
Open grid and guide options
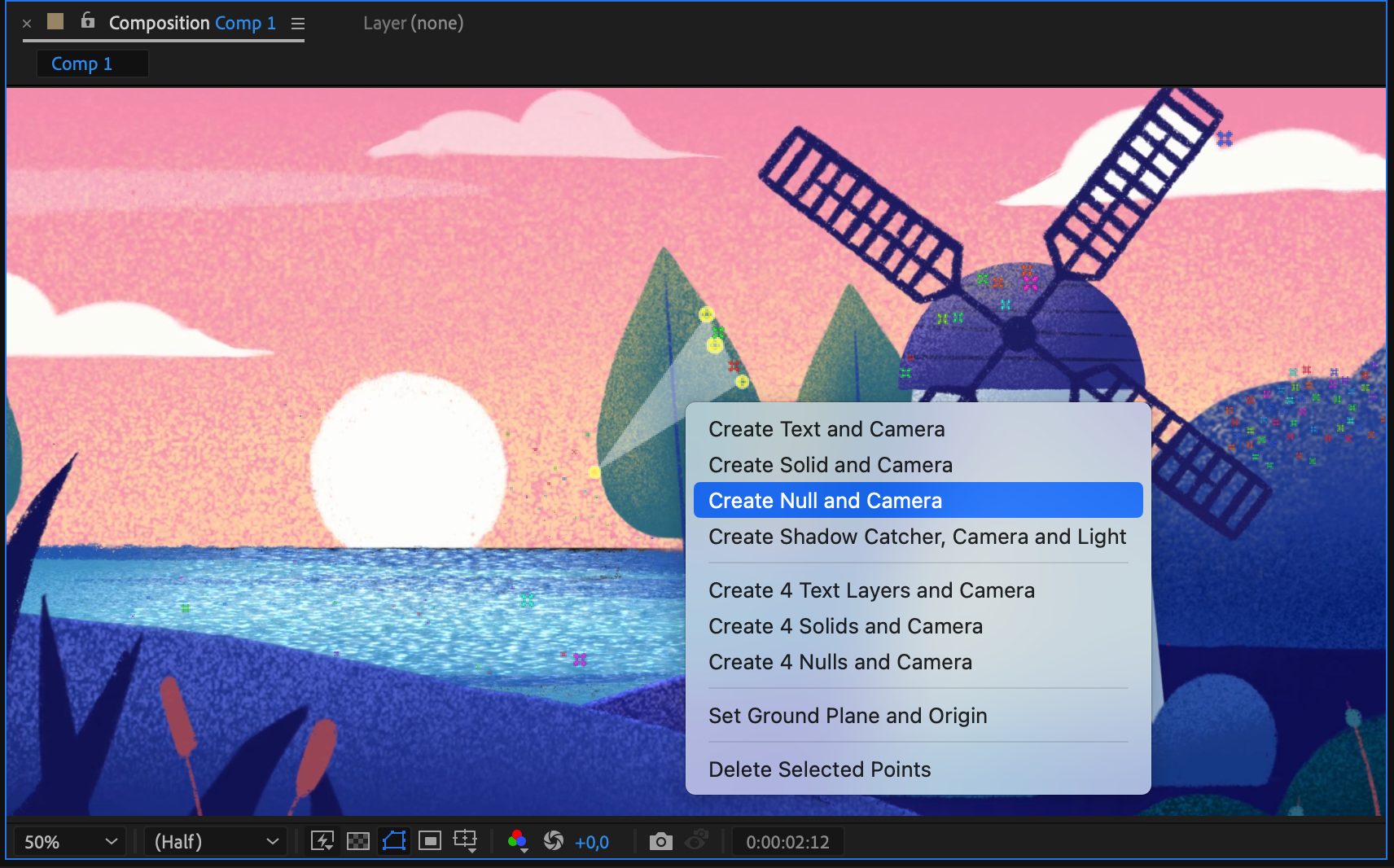(x=466, y=841)
